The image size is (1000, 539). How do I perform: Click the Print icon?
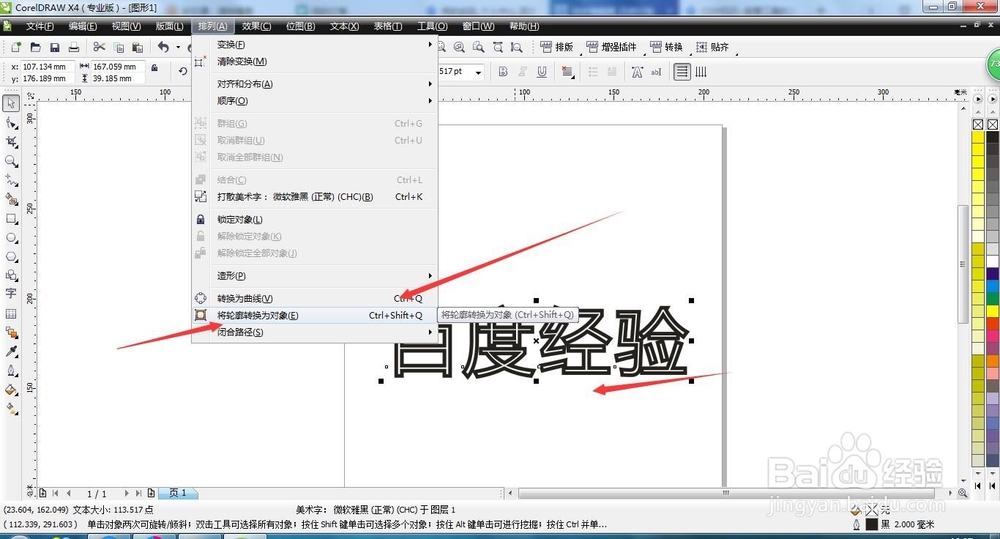coord(74,47)
